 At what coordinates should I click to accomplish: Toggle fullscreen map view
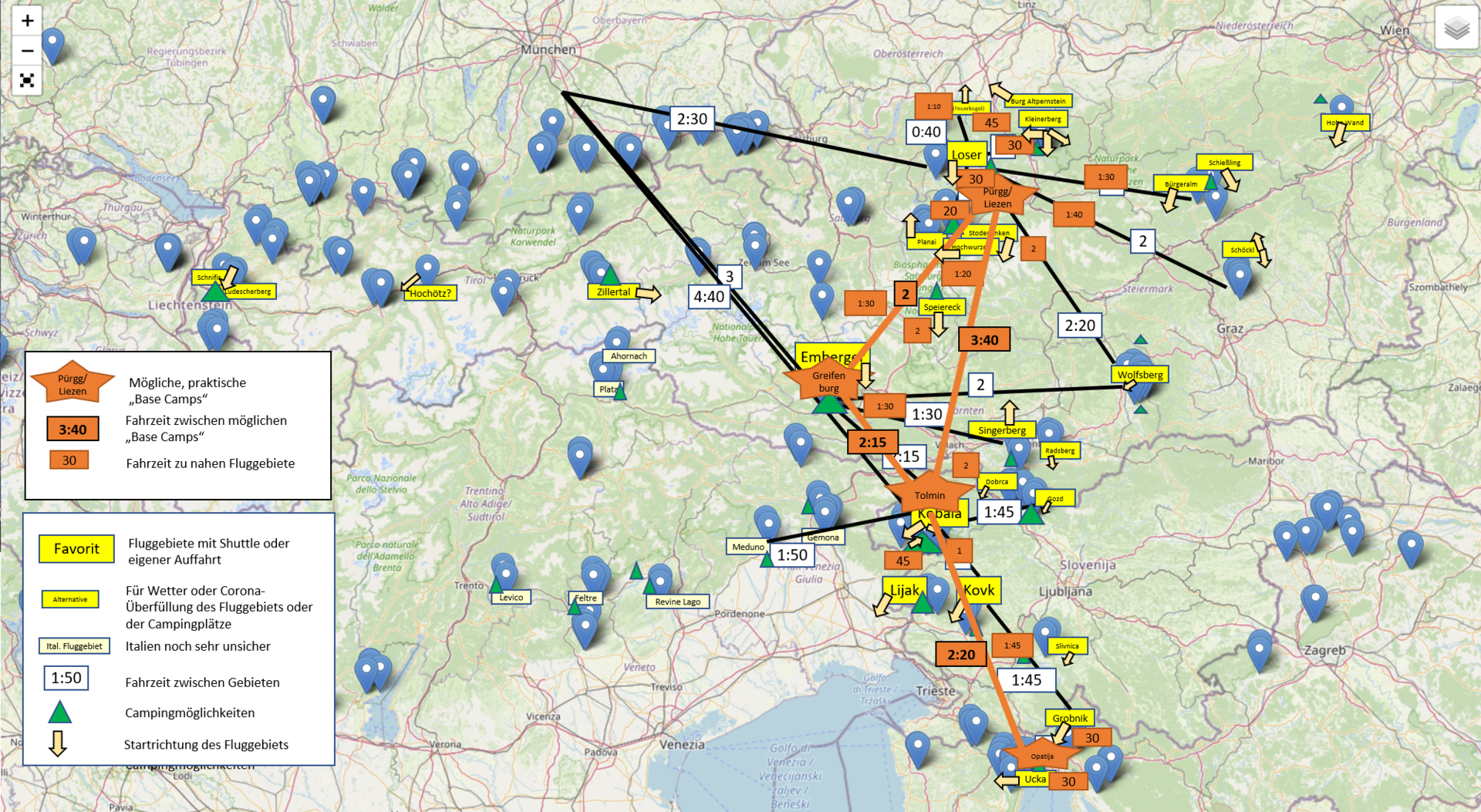click(x=27, y=80)
